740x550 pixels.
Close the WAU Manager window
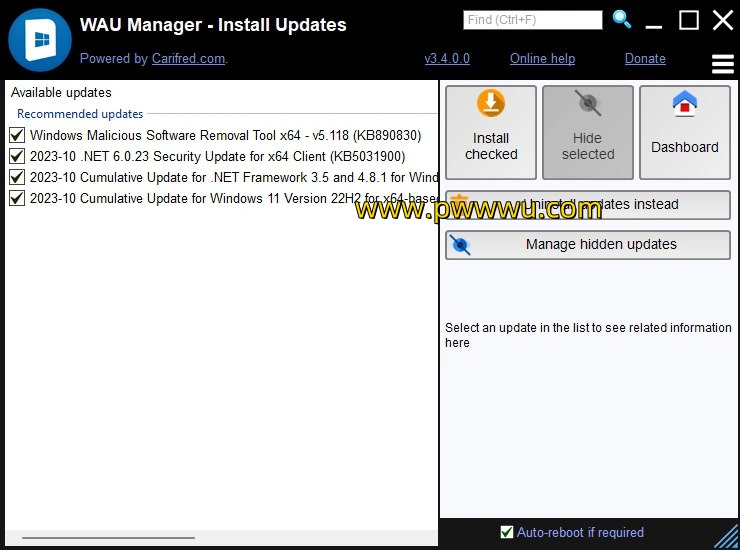click(723, 20)
